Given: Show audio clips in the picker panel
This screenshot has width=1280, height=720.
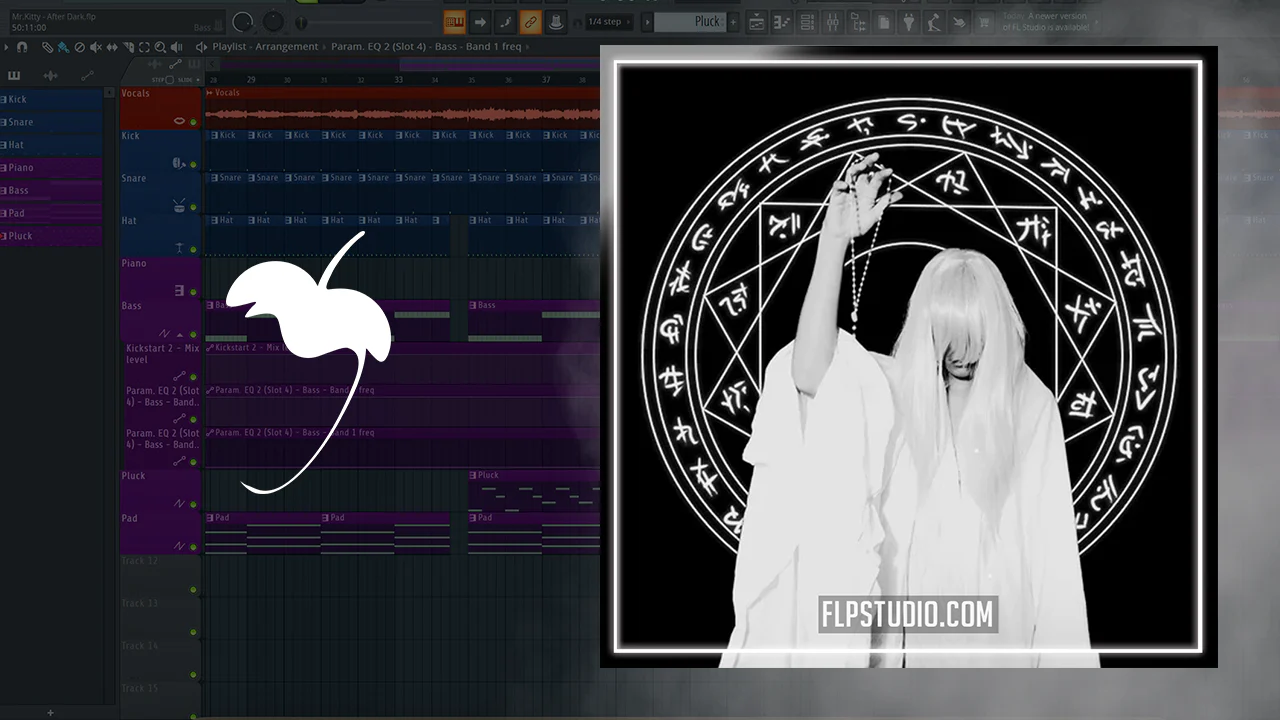Looking at the screenshot, I should click(50, 76).
